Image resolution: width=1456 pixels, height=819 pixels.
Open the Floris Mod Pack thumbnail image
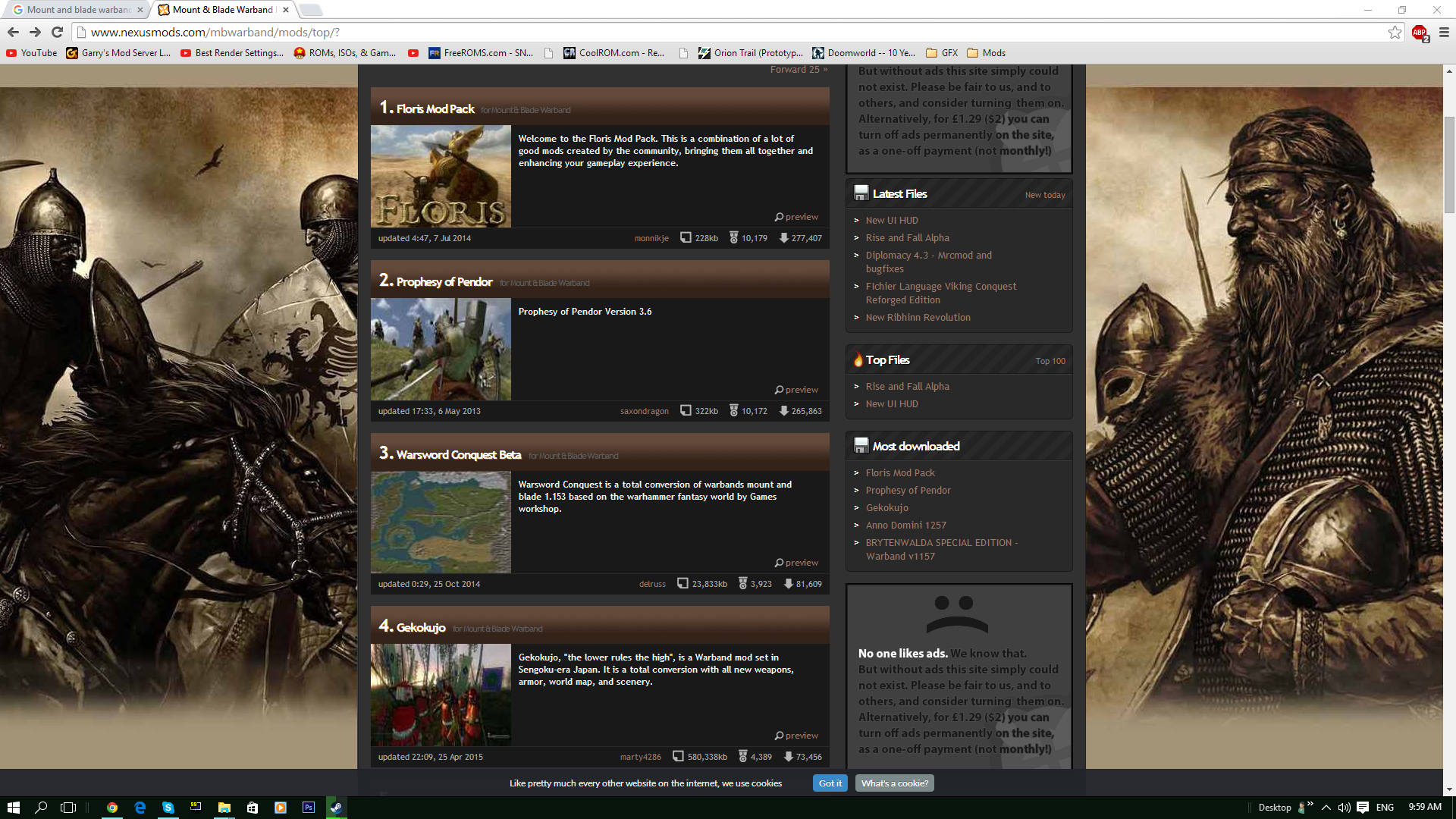[441, 176]
